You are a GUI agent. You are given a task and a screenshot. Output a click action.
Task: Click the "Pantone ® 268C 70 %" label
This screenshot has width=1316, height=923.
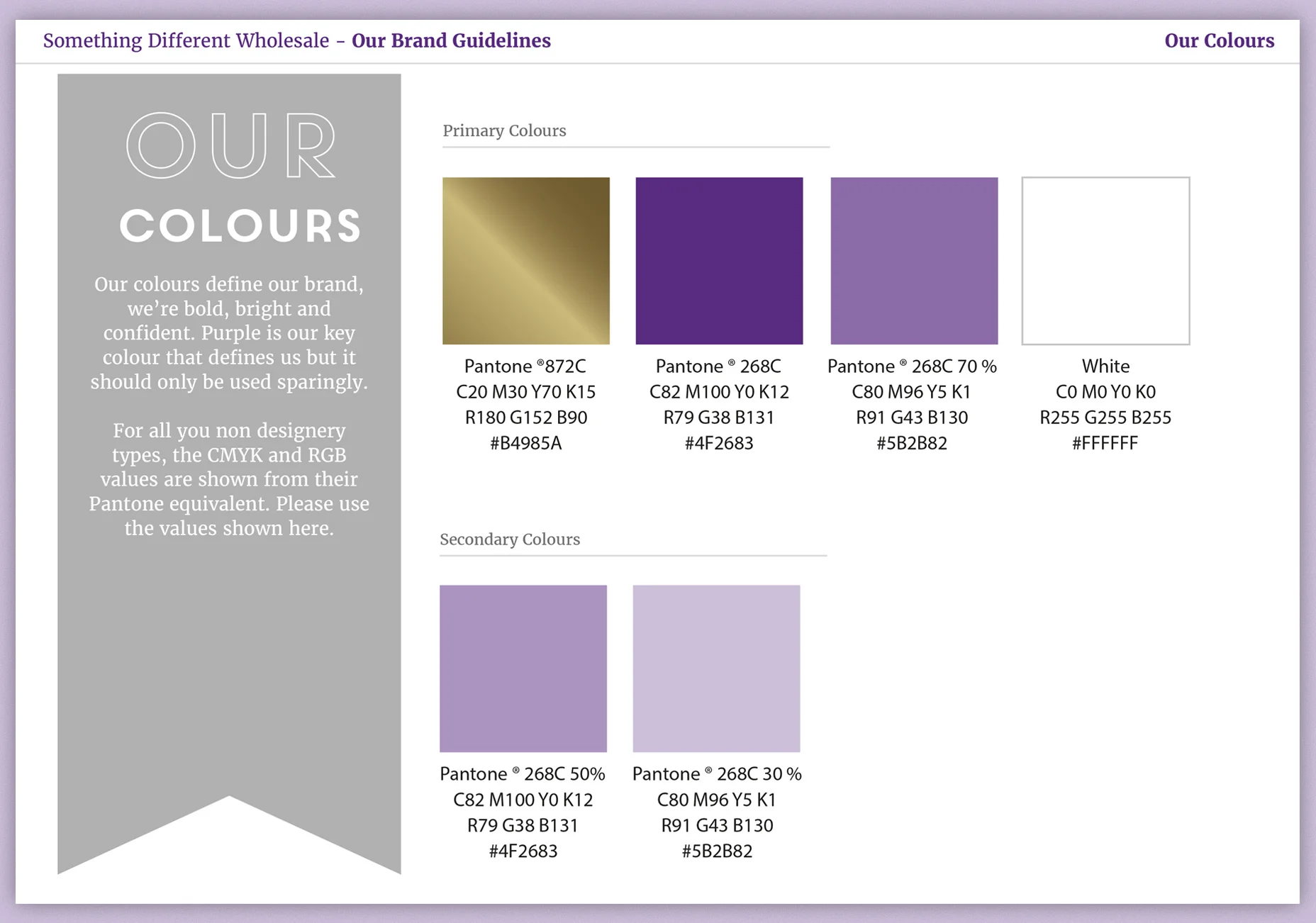click(912, 367)
